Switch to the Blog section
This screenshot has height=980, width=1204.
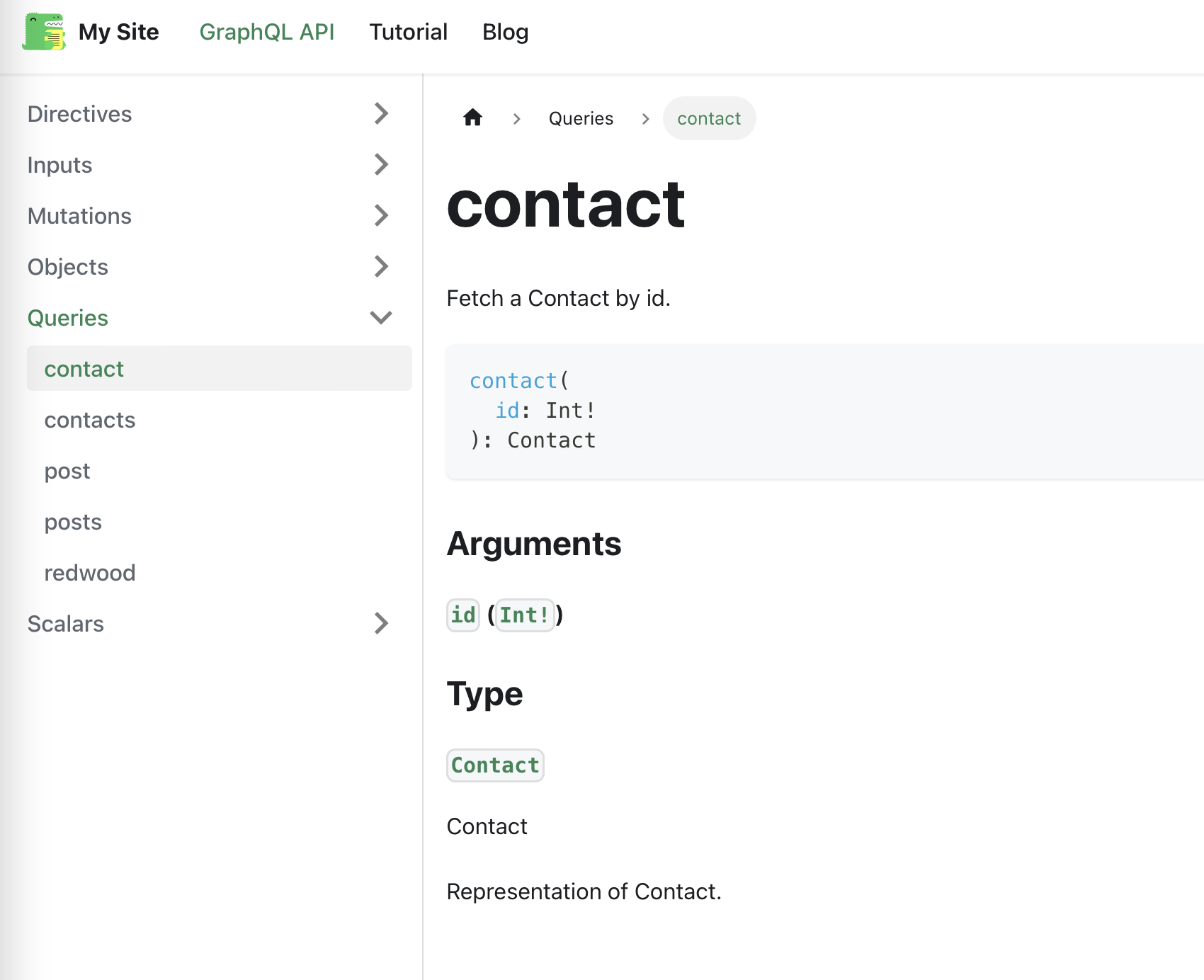click(x=504, y=32)
